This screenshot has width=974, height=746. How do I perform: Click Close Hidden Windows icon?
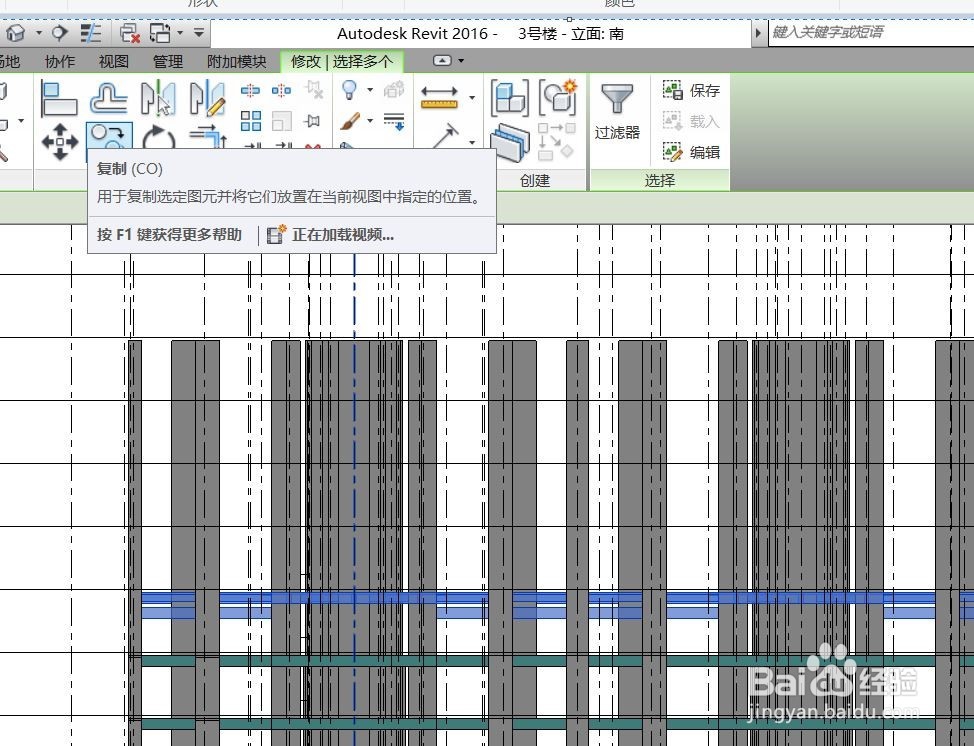129,33
